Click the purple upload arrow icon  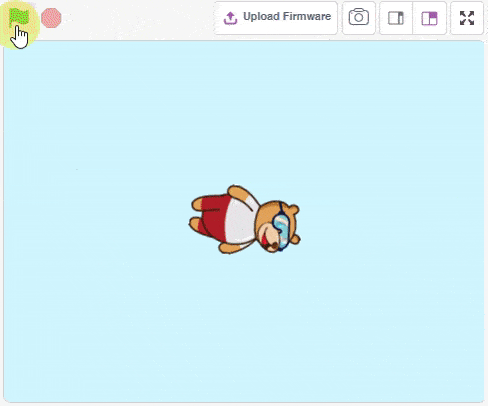(x=230, y=18)
